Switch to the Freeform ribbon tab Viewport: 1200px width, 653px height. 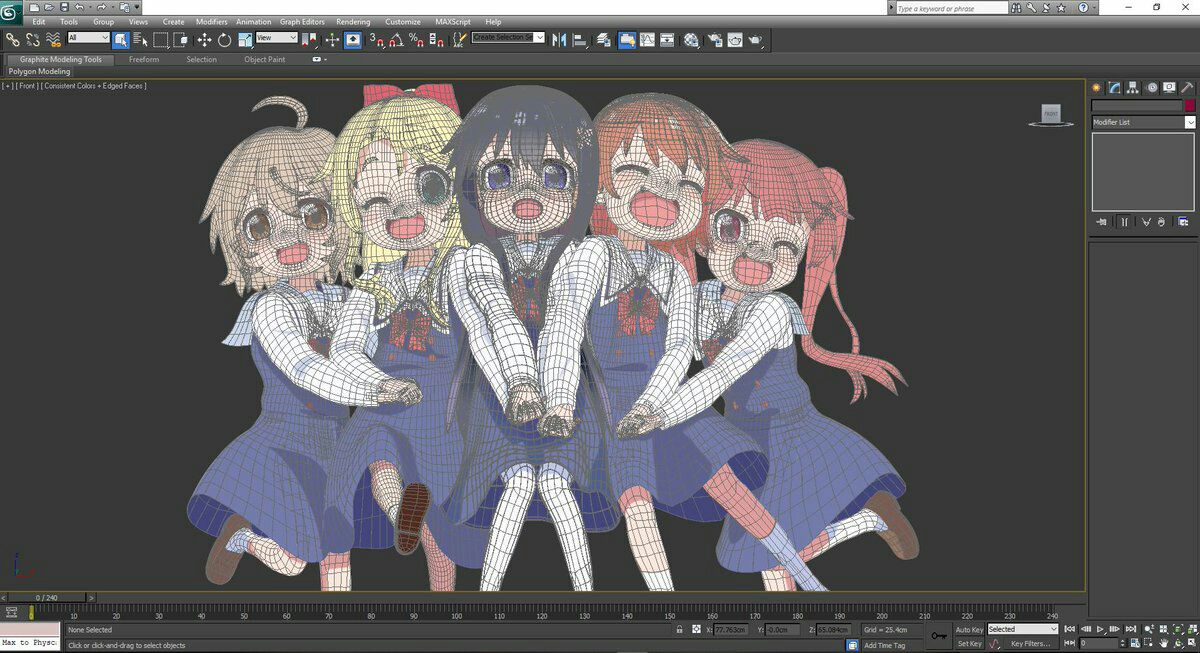(x=144, y=59)
